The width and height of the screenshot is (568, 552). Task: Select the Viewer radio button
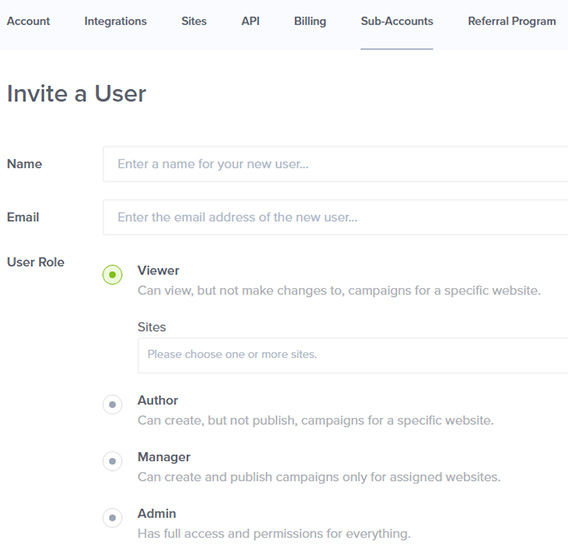112,275
